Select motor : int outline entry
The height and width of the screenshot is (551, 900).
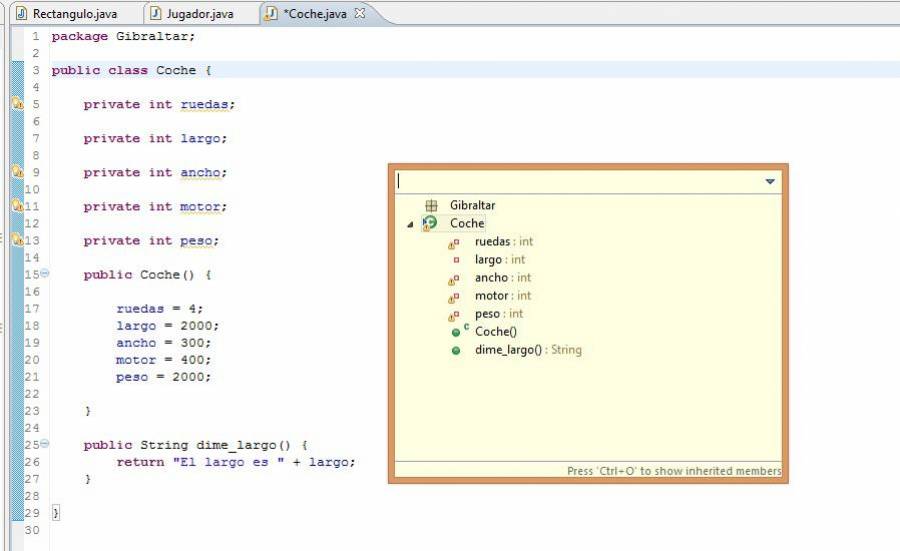pos(502,296)
